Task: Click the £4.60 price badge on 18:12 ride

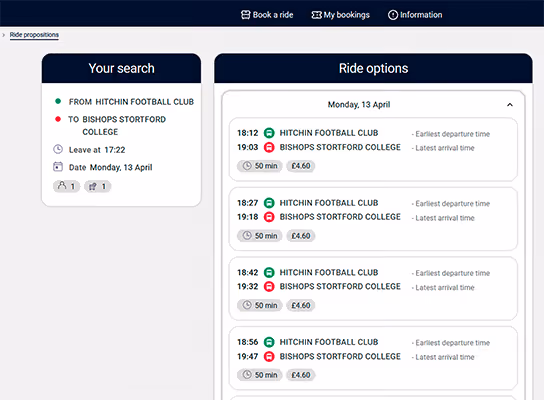Action: click(301, 166)
